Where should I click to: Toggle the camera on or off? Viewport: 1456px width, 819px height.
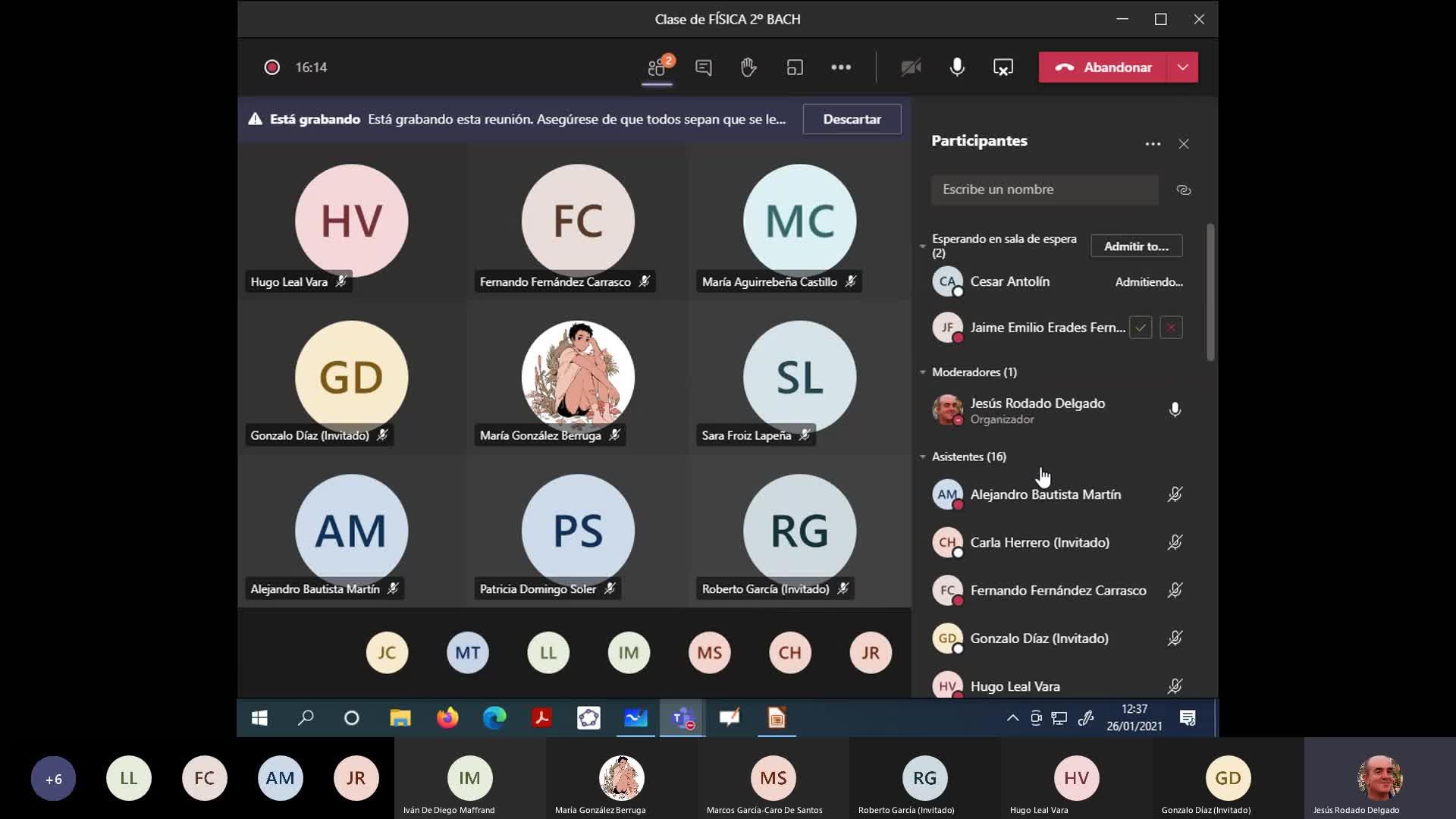click(911, 67)
